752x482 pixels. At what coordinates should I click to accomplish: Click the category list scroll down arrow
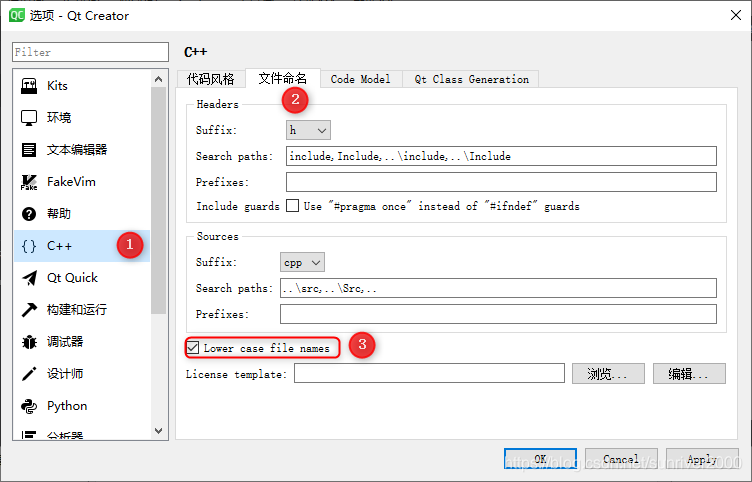158,431
